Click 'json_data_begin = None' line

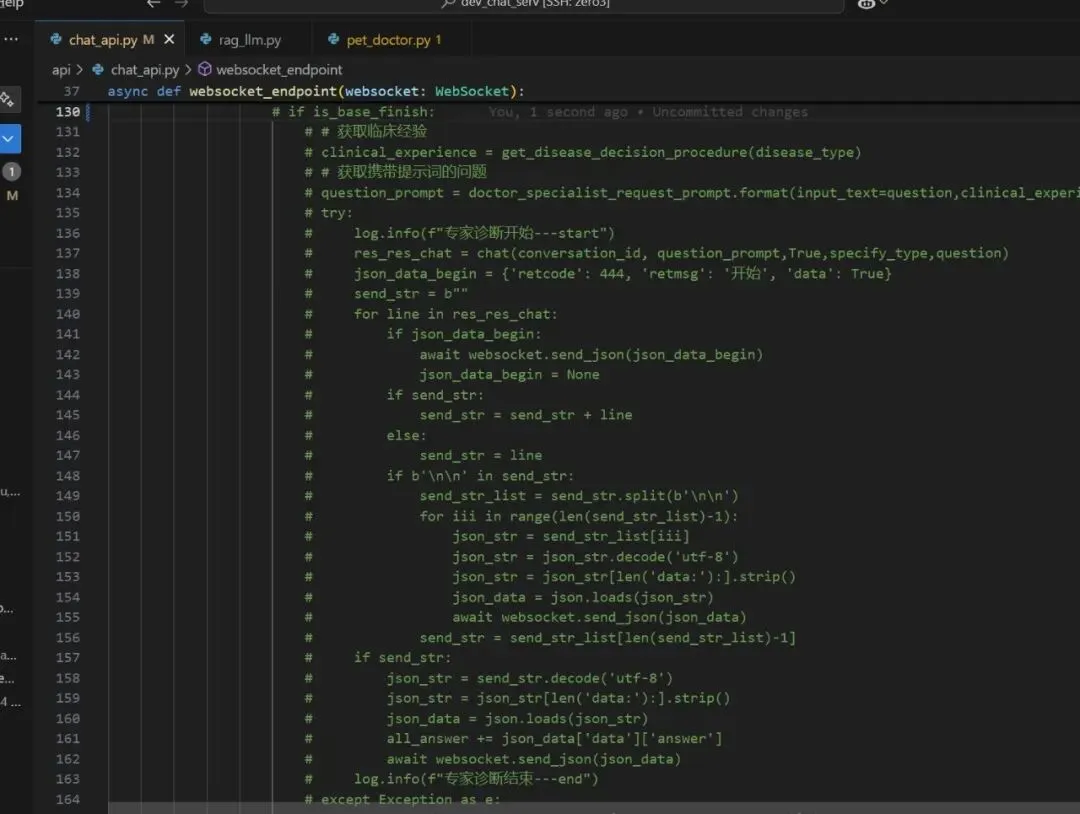(x=509, y=375)
